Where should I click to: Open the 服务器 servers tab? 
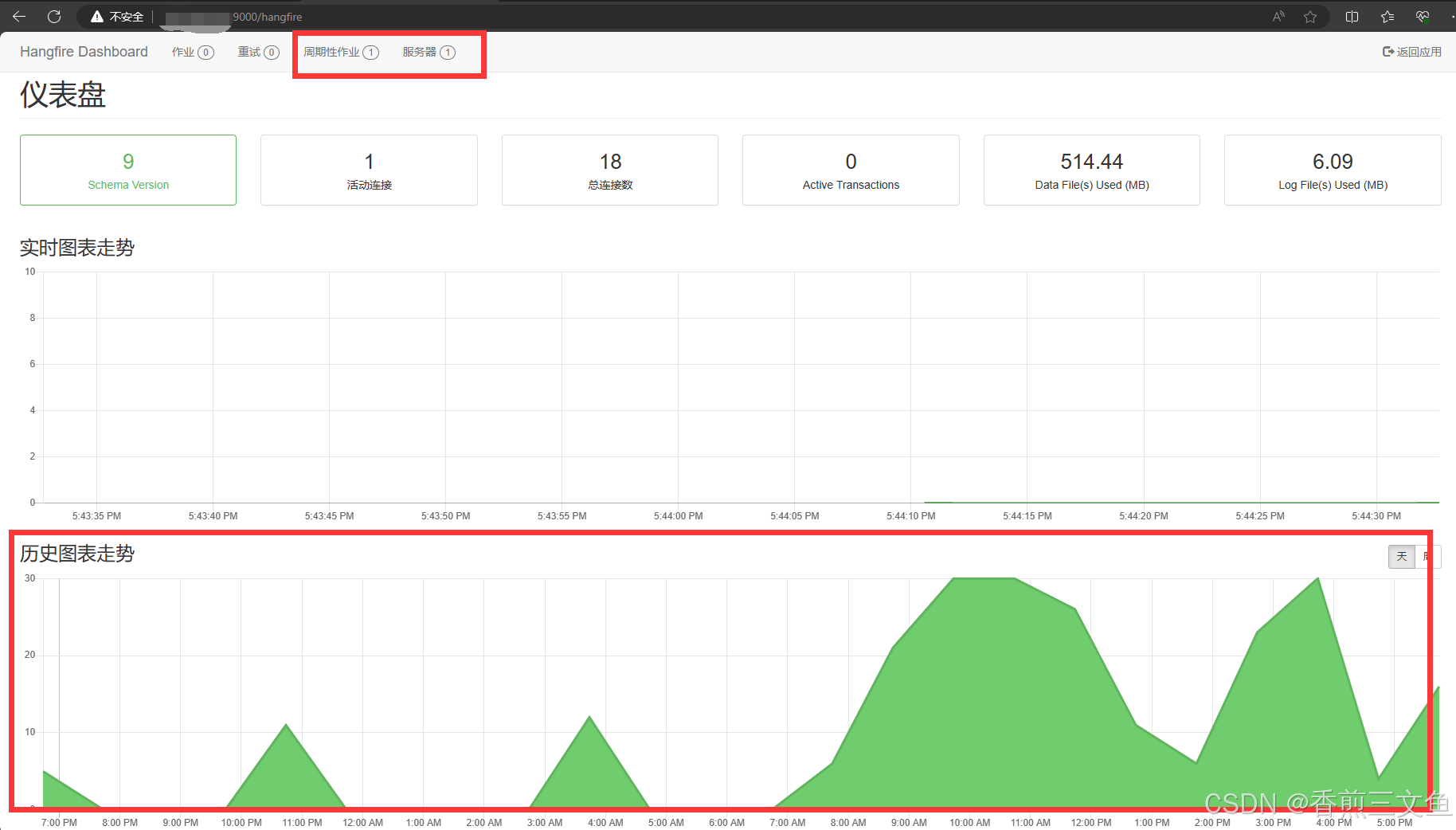[x=429, y=52]
